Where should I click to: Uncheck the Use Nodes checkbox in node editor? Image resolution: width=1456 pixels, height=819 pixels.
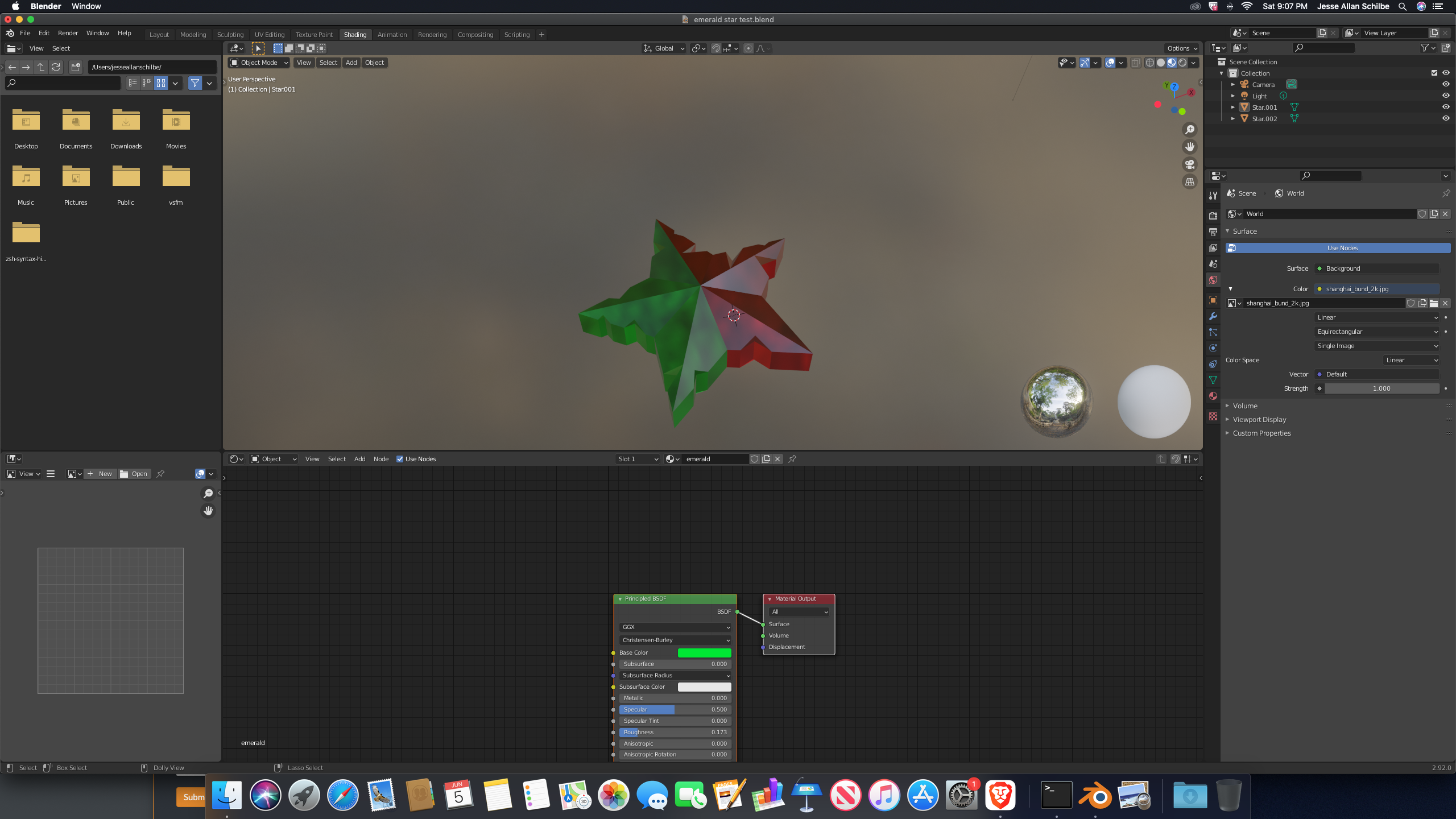coord(400,459)
